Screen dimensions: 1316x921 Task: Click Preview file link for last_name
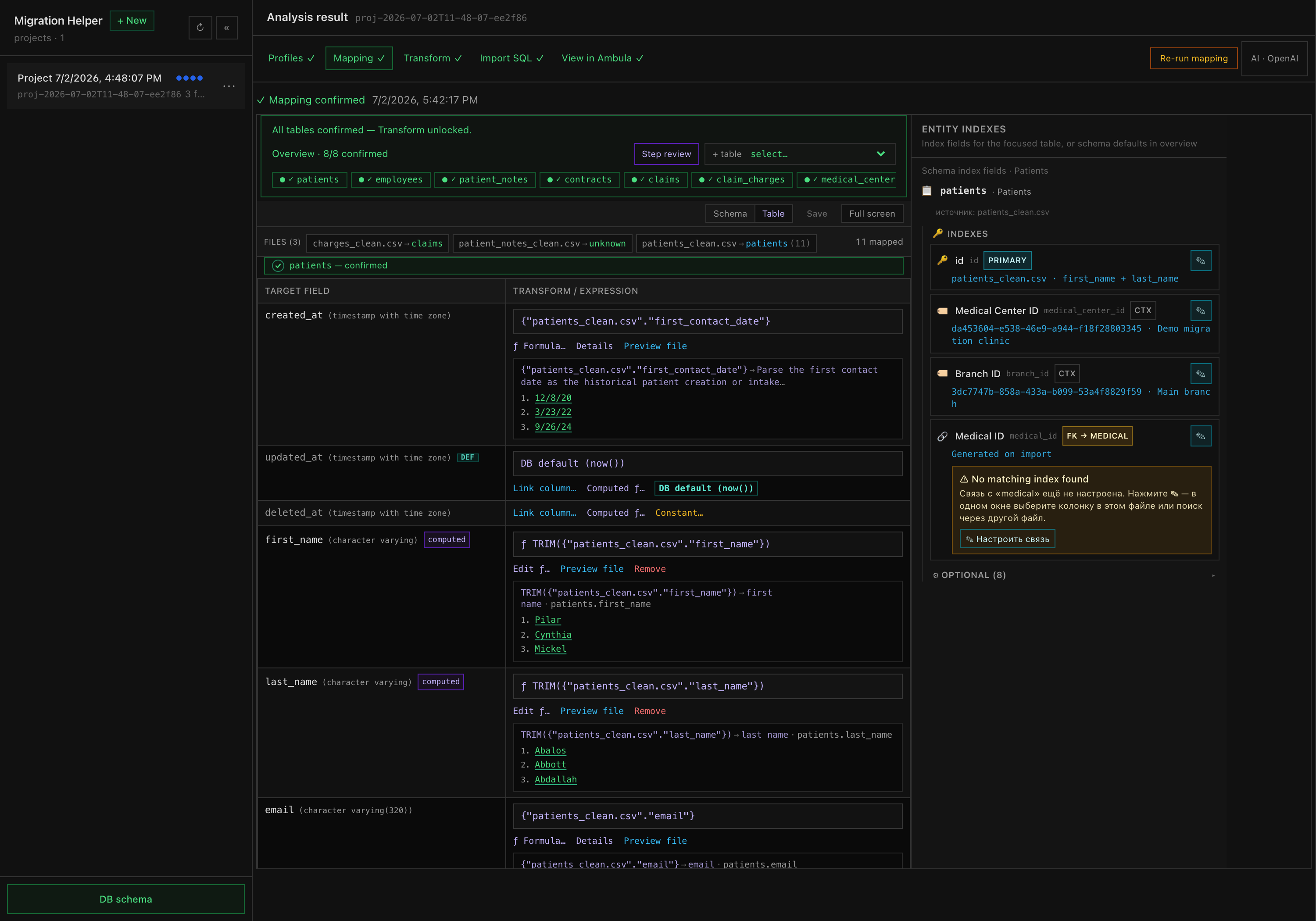tap(592, 711)
